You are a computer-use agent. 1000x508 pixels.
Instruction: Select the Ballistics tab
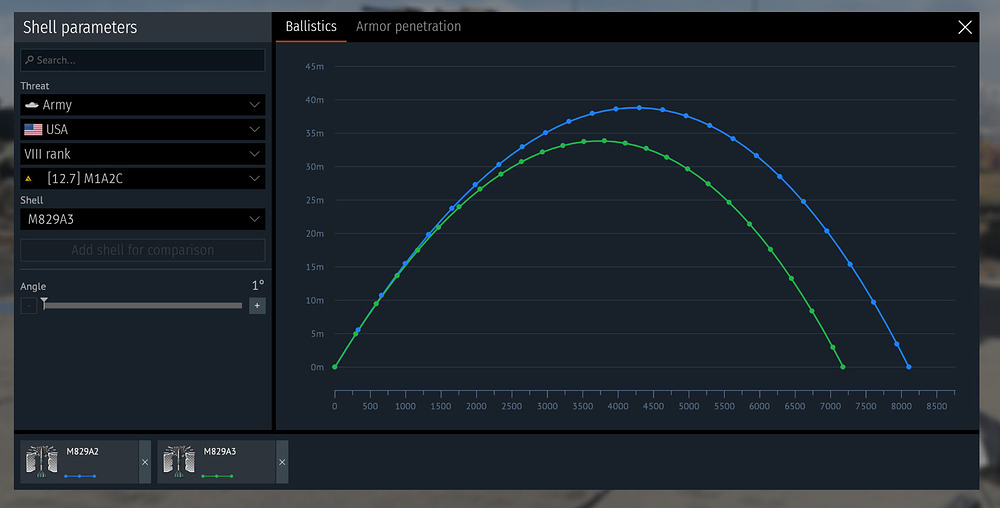coord(311,27)
